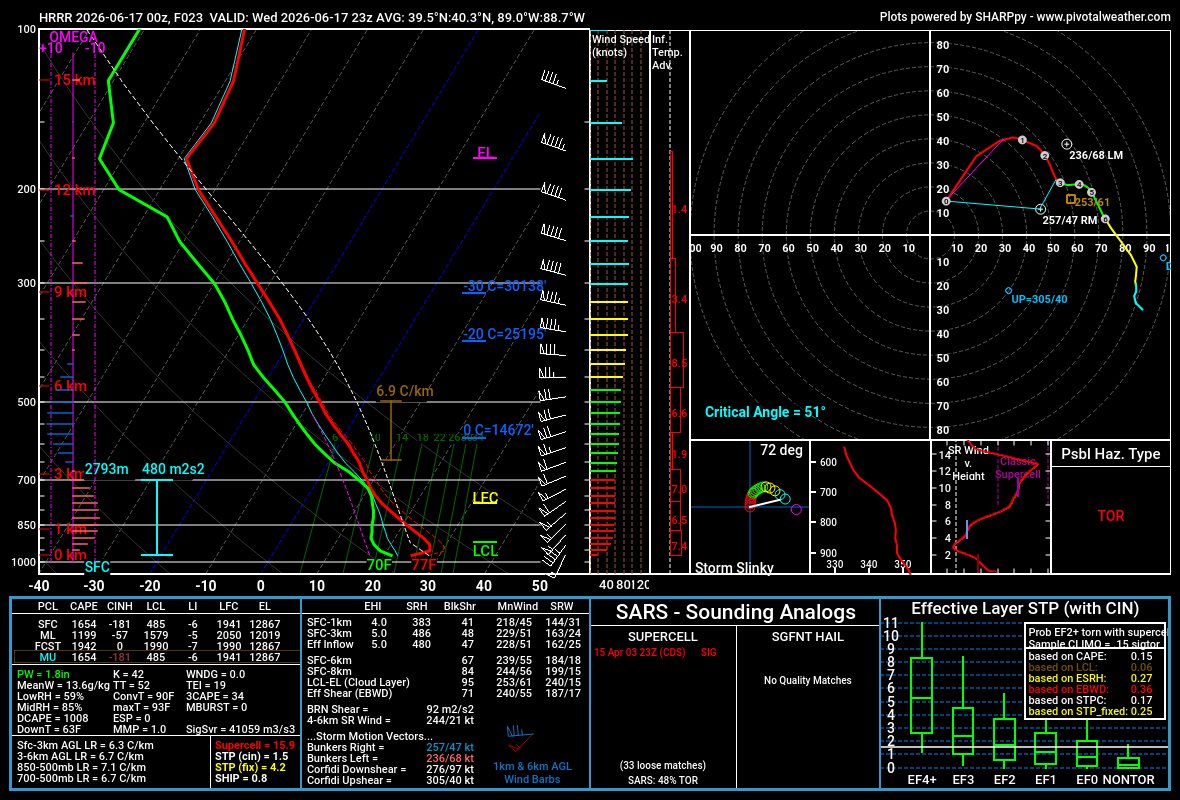Click the Effective Layer STP (with CIN) title

tap(1025, 609)
